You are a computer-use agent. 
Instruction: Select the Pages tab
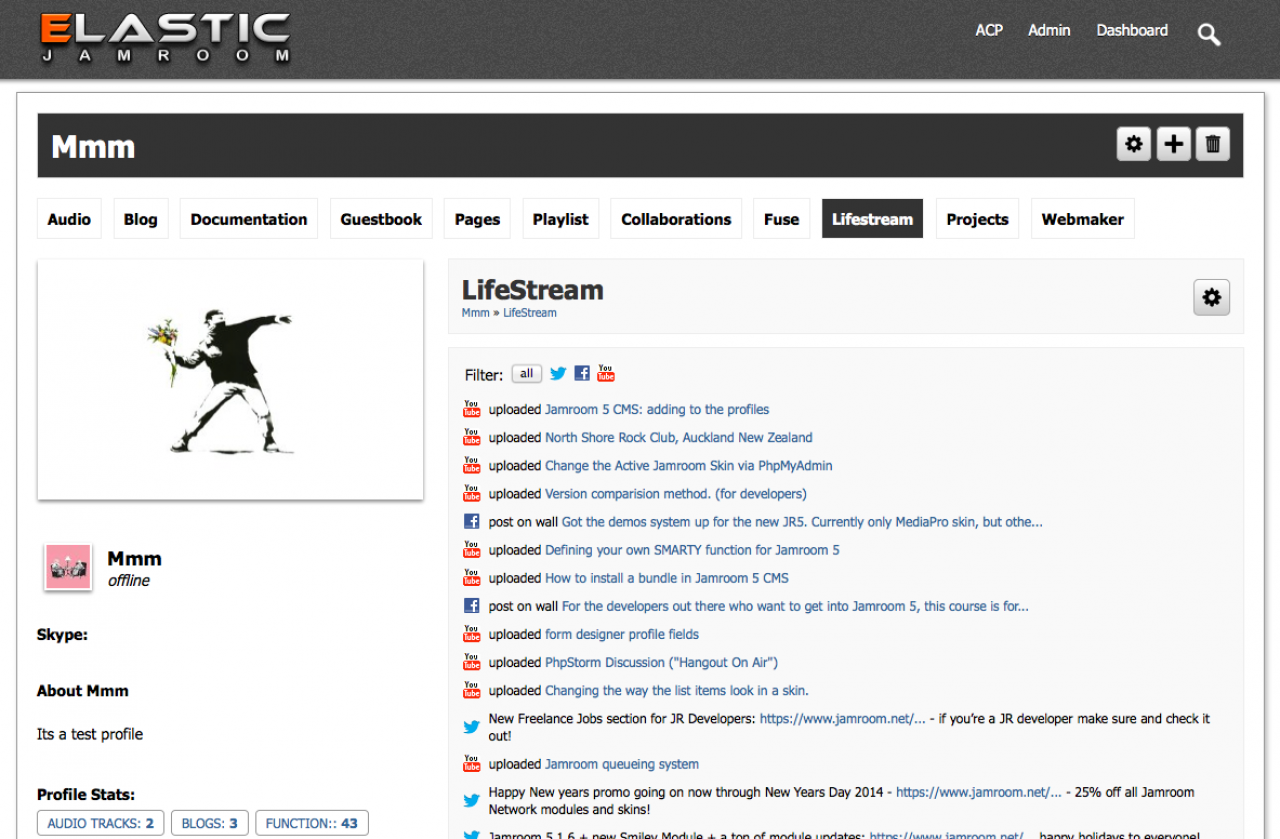click(477, 219)
